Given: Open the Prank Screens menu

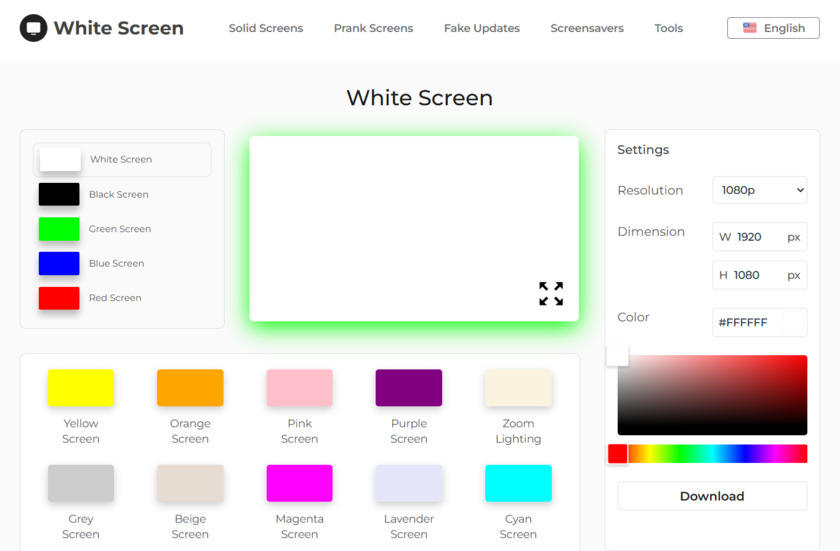Looking at the screenshot, I should coord(373,28).
